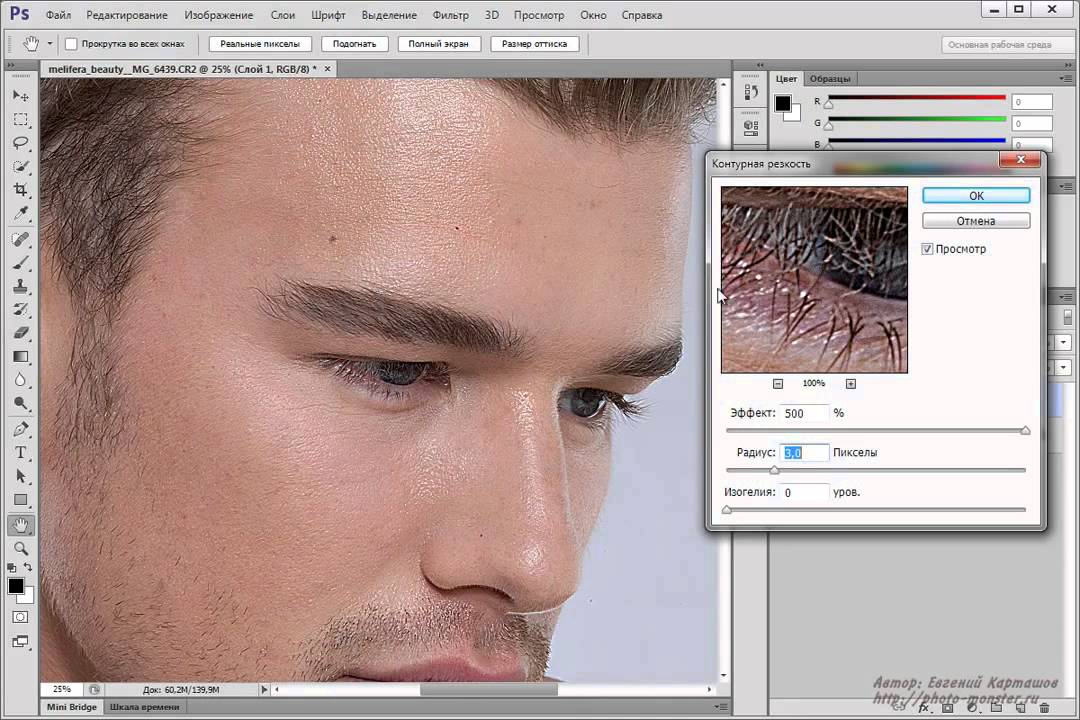
Task: Add a layer style with fx icon
Action: point(924,708)
